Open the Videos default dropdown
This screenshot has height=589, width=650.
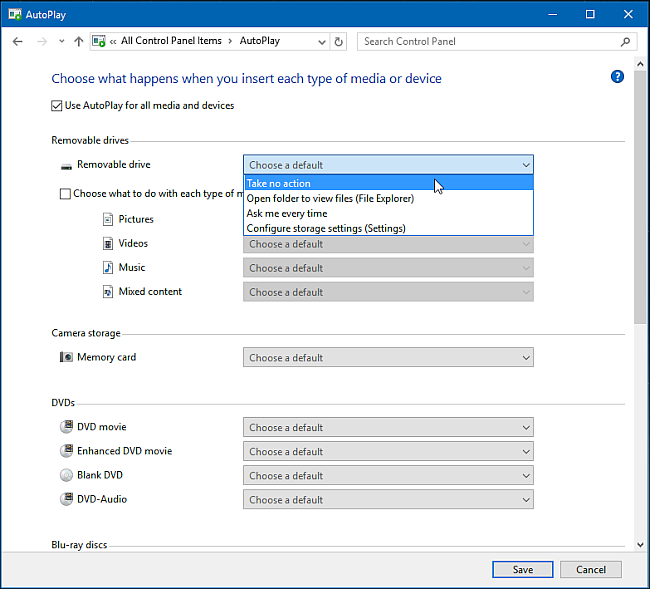(x=388, y=244)
